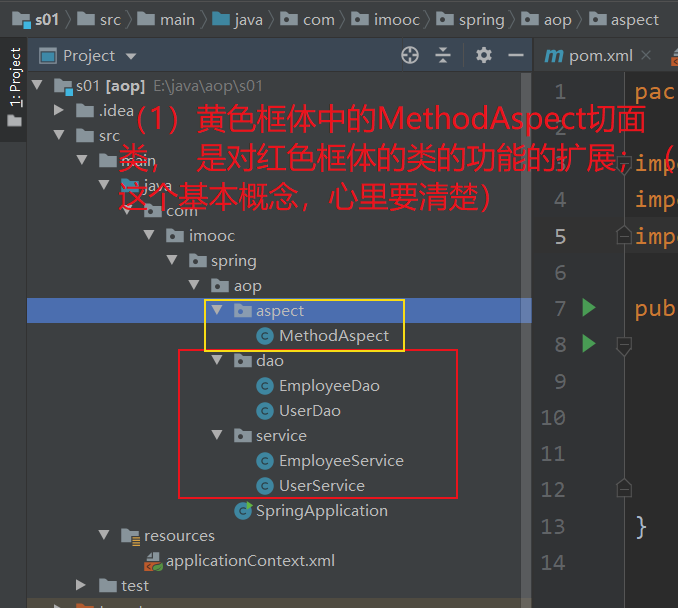Collapse the dao folder
The width and height of the screenshot is (678, 608).
point(217,360)
